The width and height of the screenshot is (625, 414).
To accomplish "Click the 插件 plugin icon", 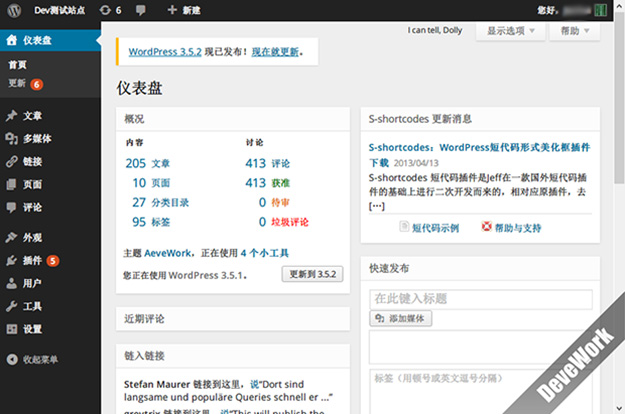I will pos(12,261).
